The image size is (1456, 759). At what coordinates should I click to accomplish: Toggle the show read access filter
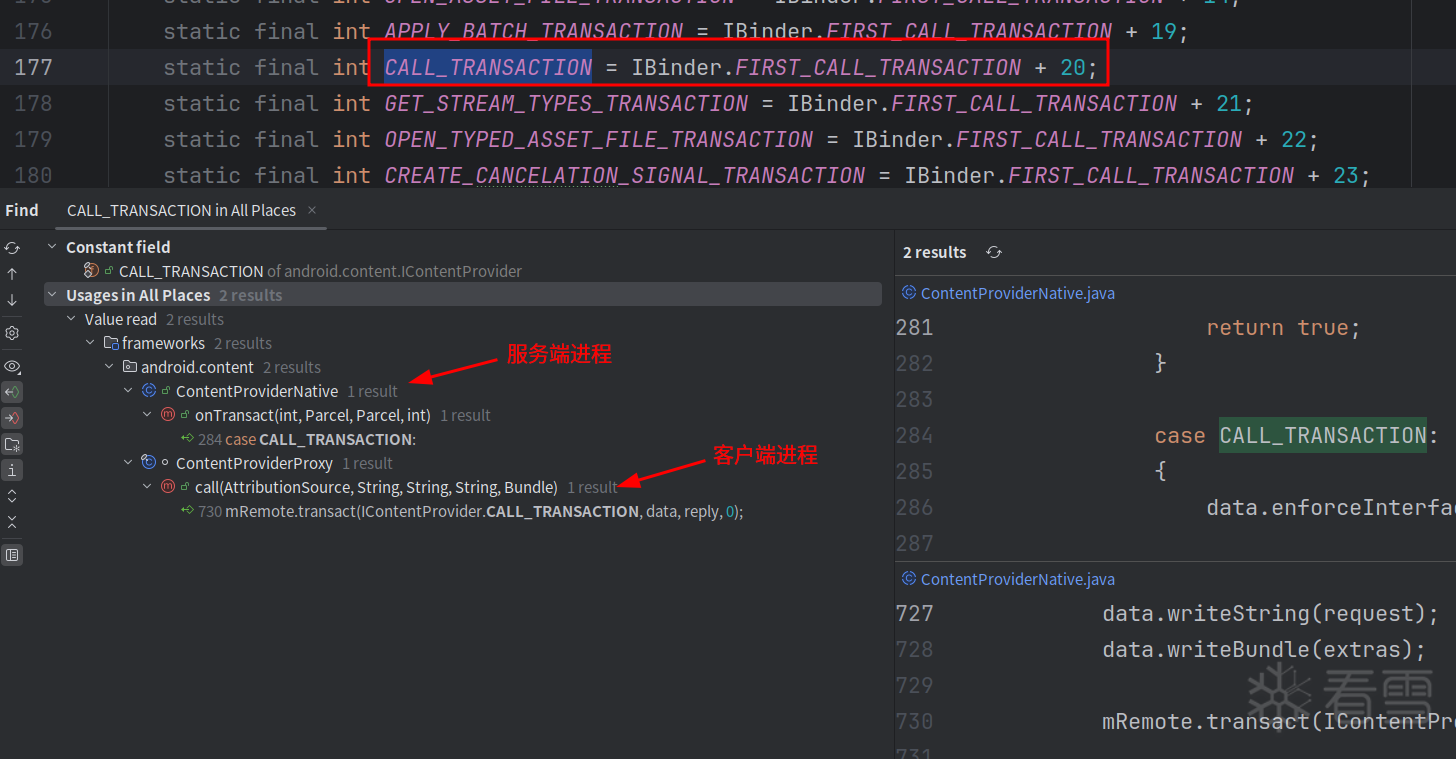click(12, 392)
